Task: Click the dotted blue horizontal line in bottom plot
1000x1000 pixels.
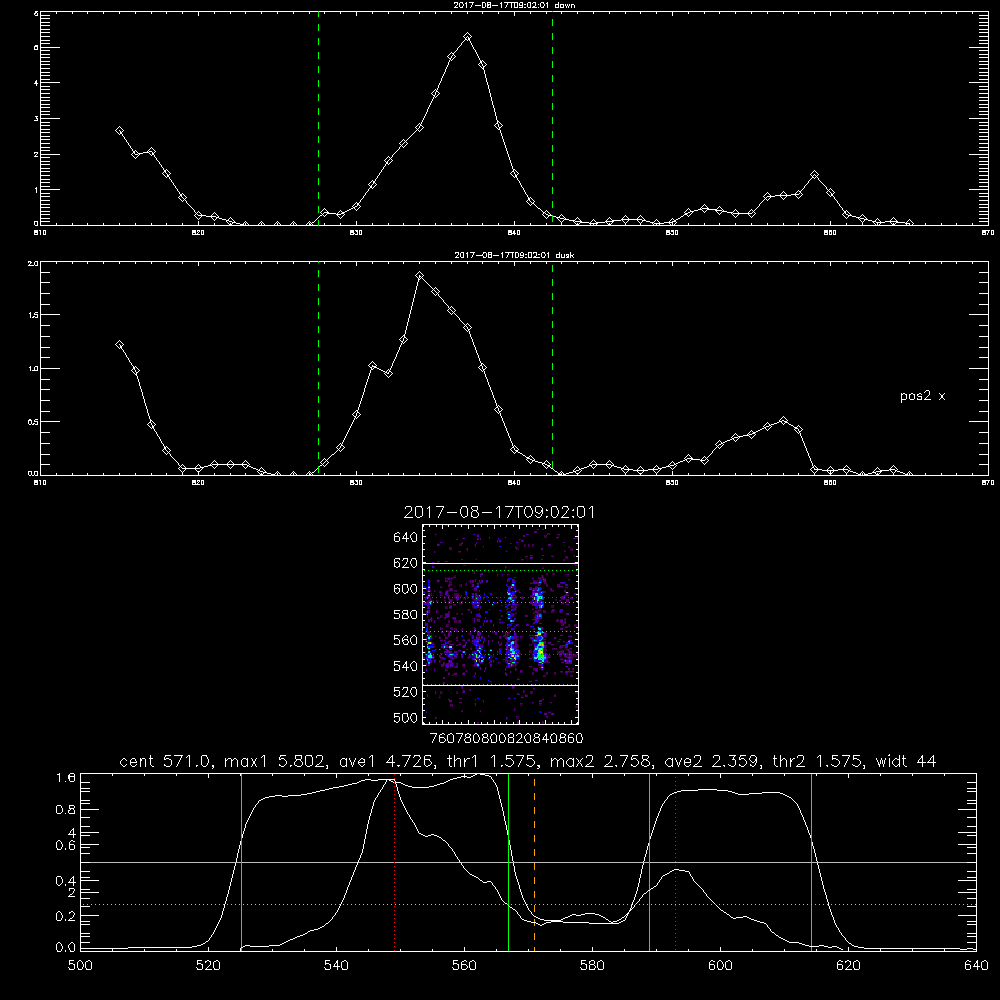Action: [528, 904]
